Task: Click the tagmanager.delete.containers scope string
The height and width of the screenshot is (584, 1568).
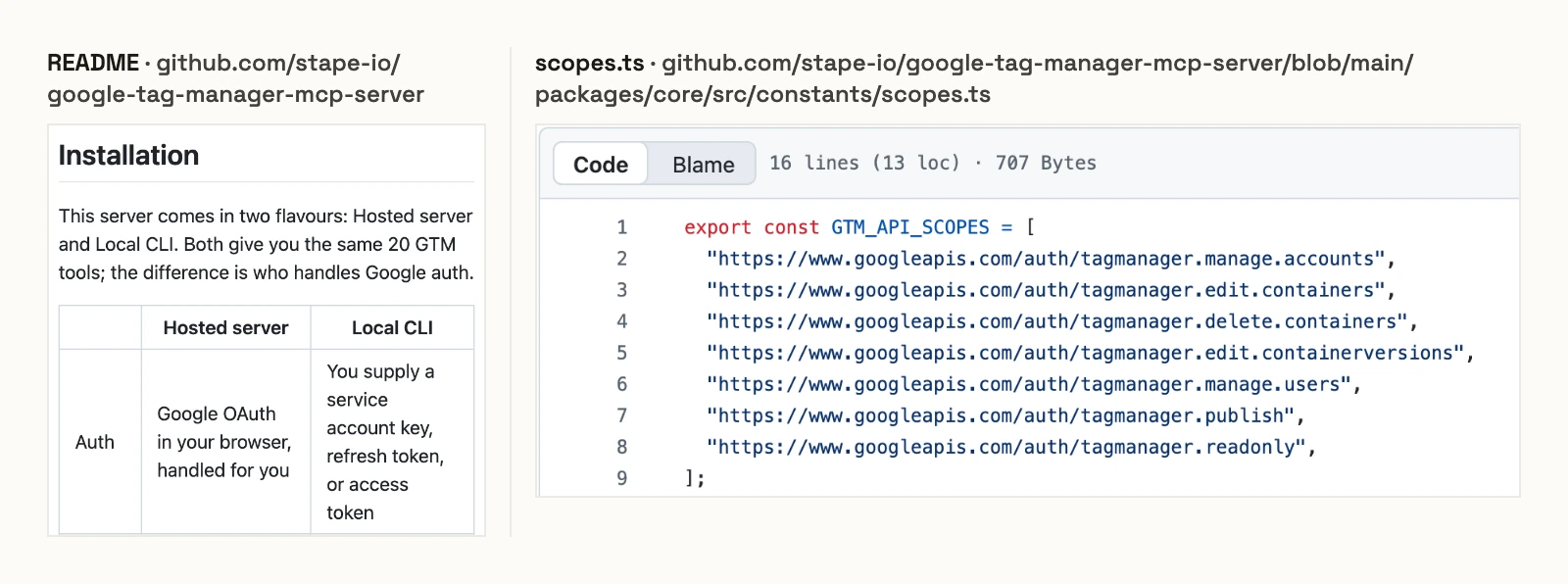Action: pyautogui.click(x=1057, y=321)
